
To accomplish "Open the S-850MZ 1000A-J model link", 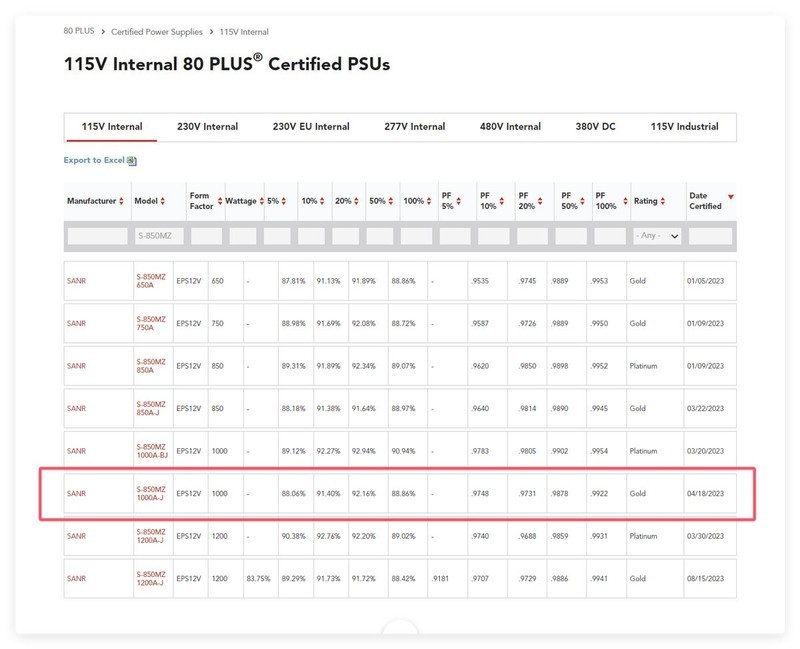I will (149, 493).
